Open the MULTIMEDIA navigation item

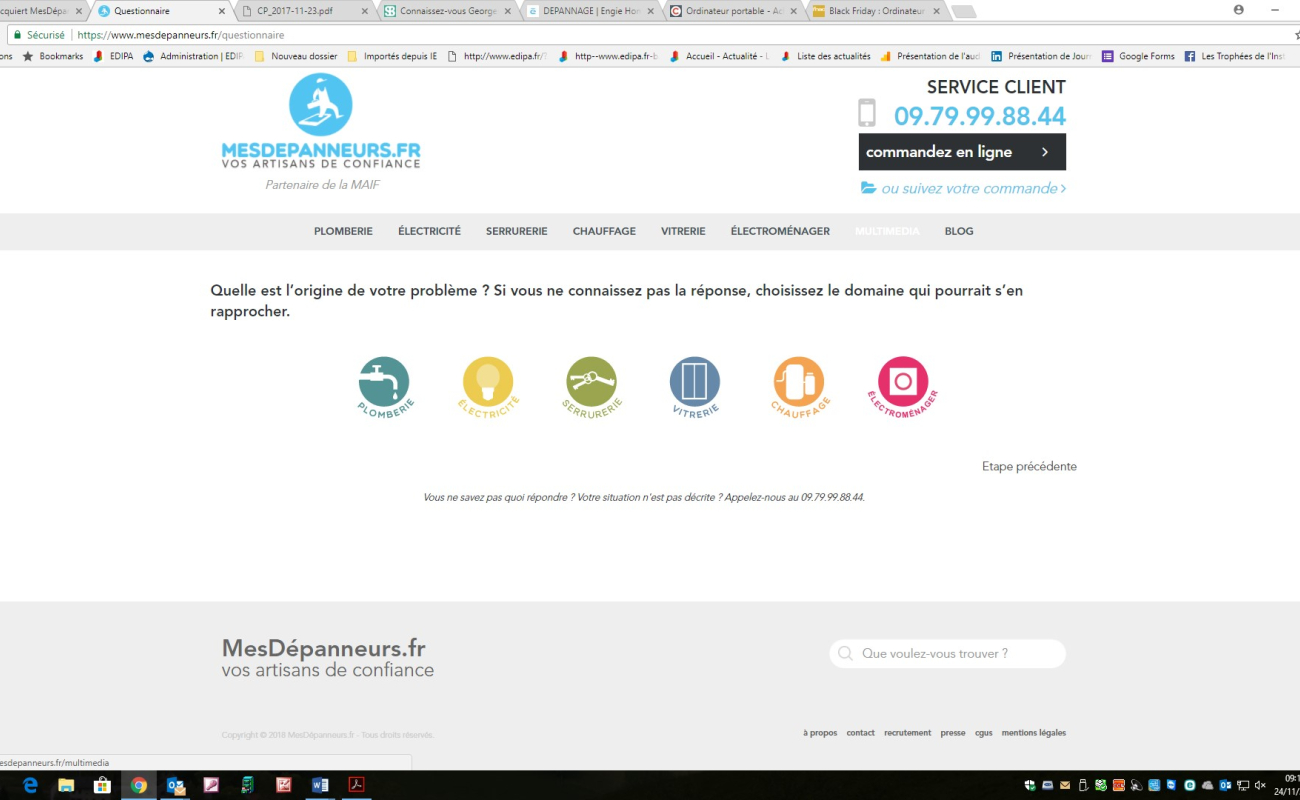point(887,231)
